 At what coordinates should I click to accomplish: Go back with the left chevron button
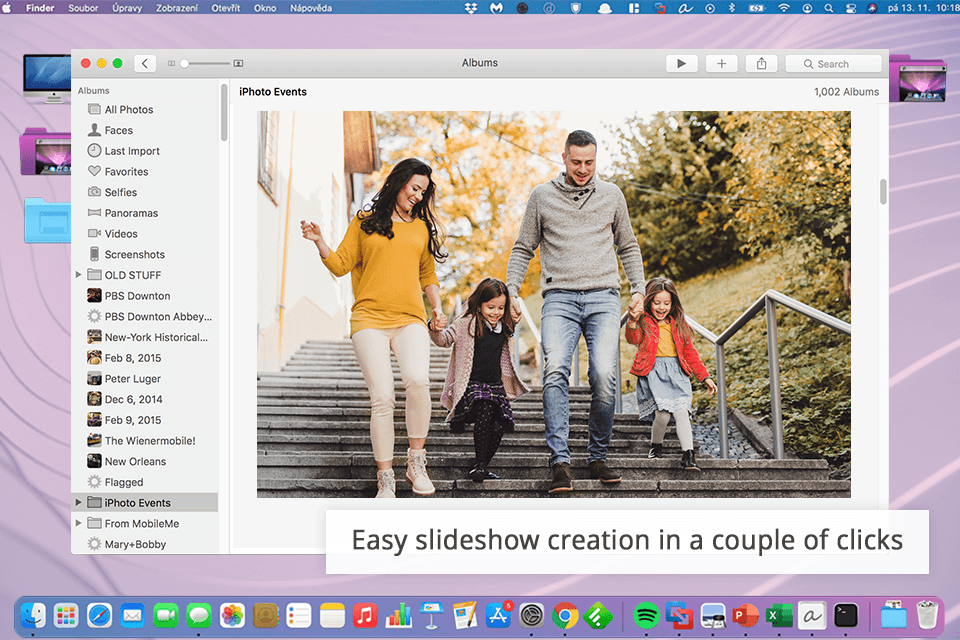coord(145,64)
